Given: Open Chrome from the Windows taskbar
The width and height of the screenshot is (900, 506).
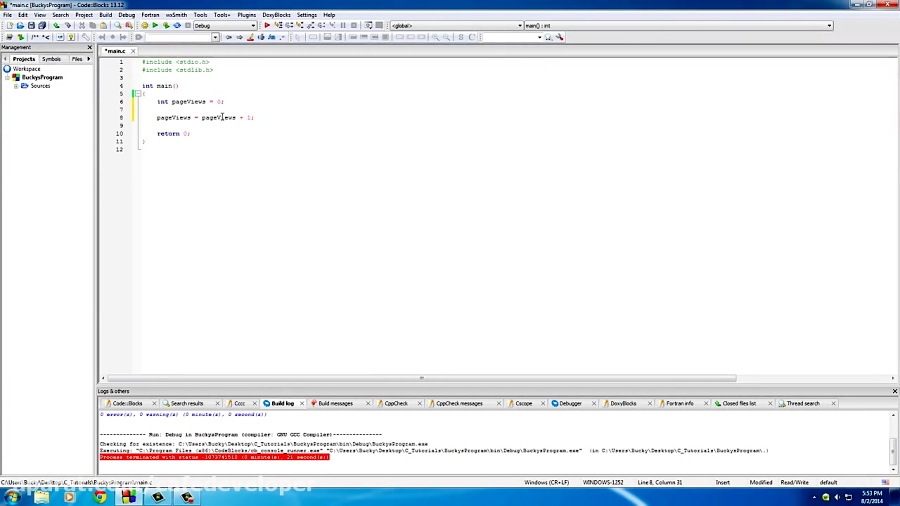Looking at the screenshot, I should click(101, 496).
